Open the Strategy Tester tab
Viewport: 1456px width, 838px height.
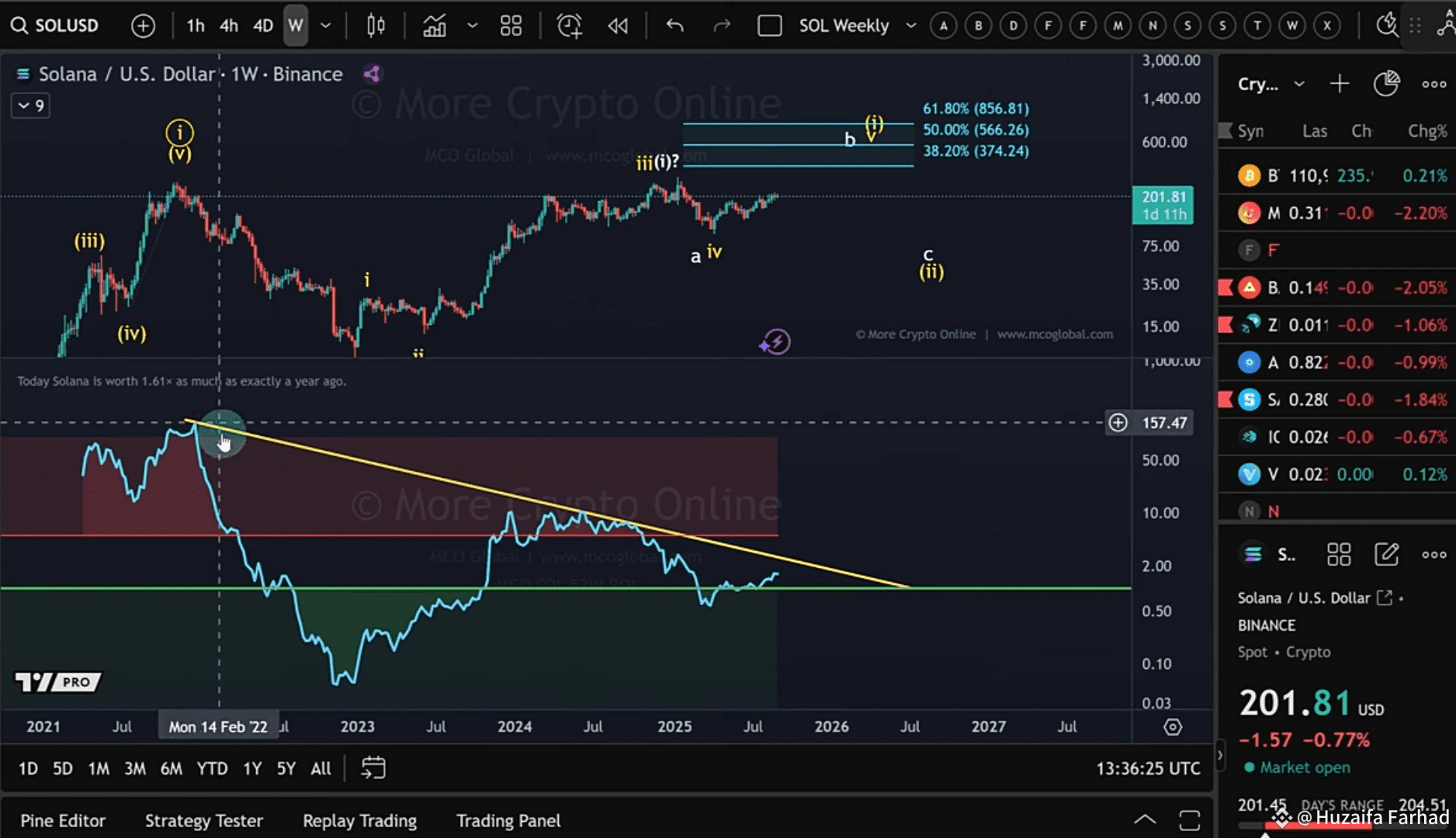204,821
